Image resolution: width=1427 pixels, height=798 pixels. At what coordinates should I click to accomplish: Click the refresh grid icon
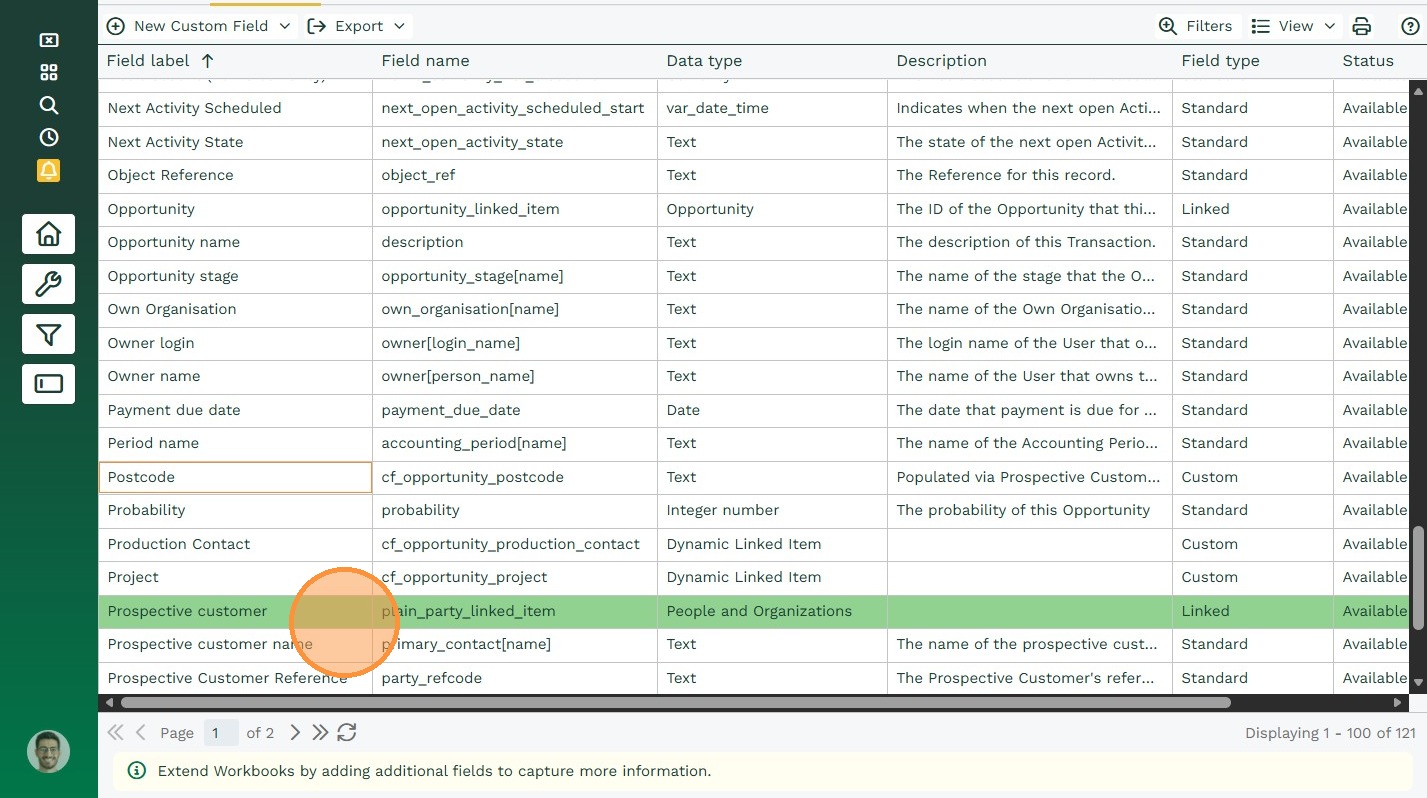click(347, 733)
